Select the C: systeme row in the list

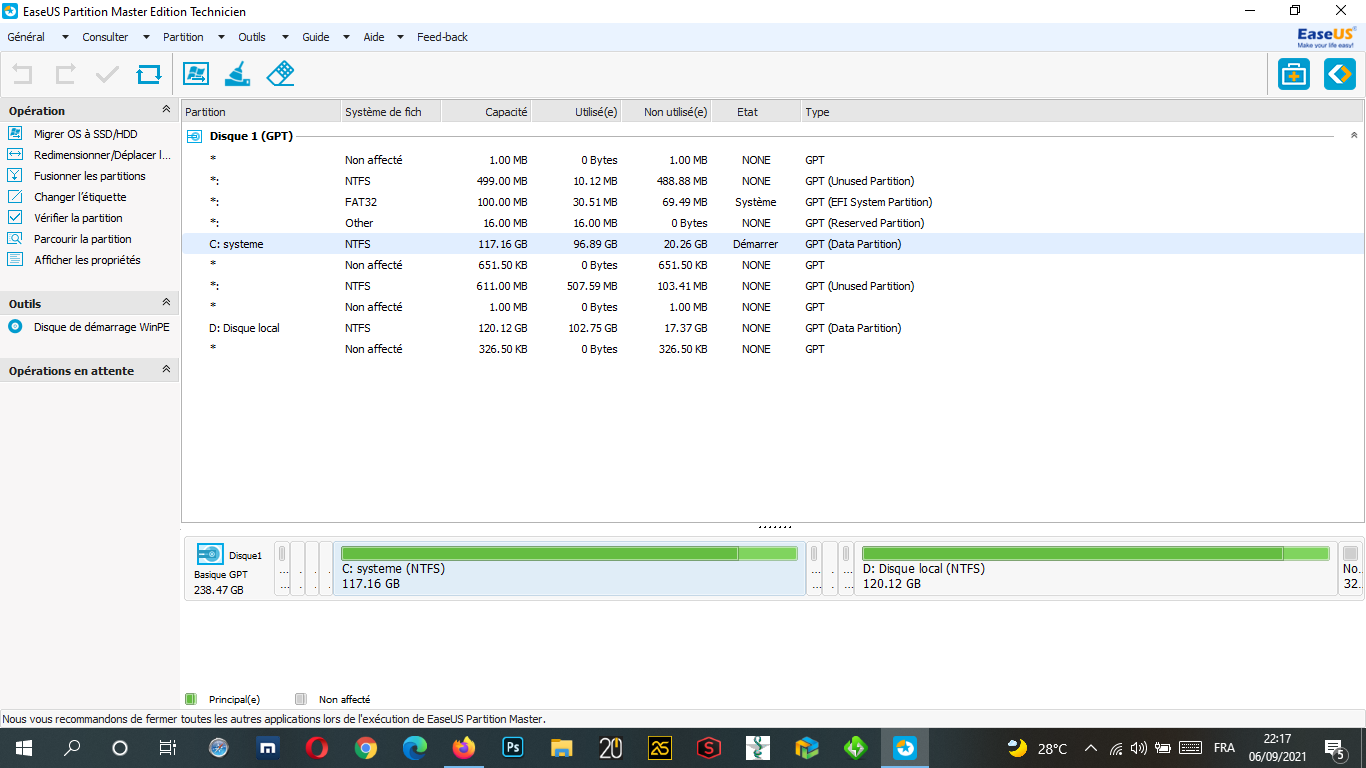pos(773,244)
